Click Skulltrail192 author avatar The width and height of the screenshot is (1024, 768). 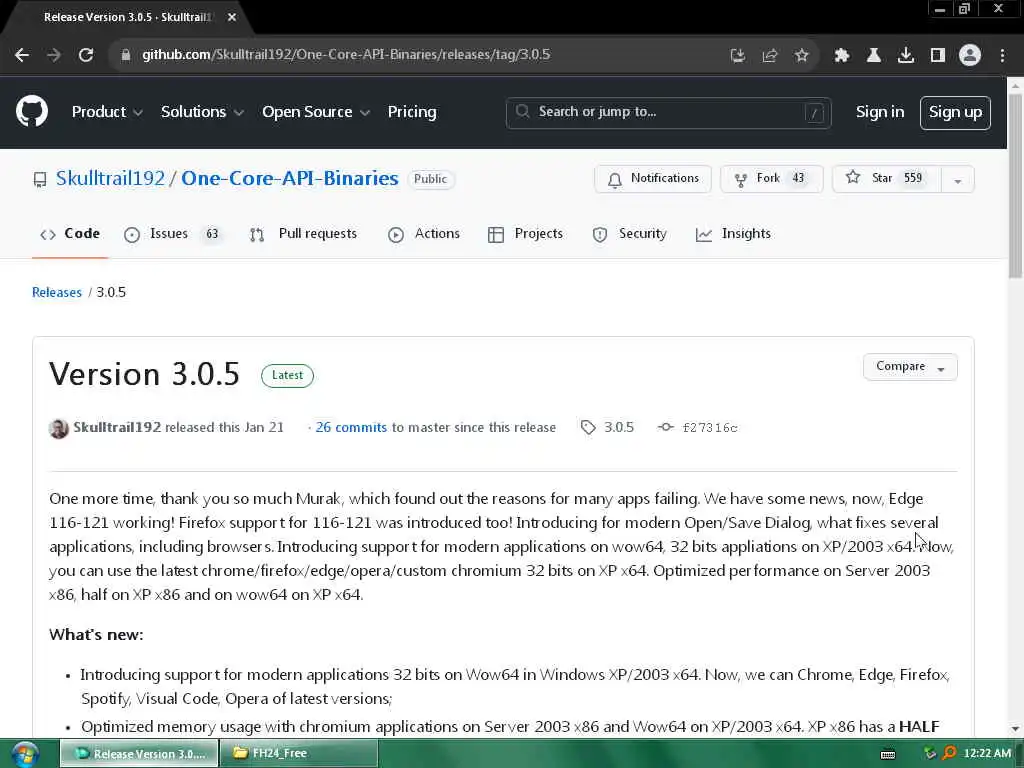(x=59, y=428)
